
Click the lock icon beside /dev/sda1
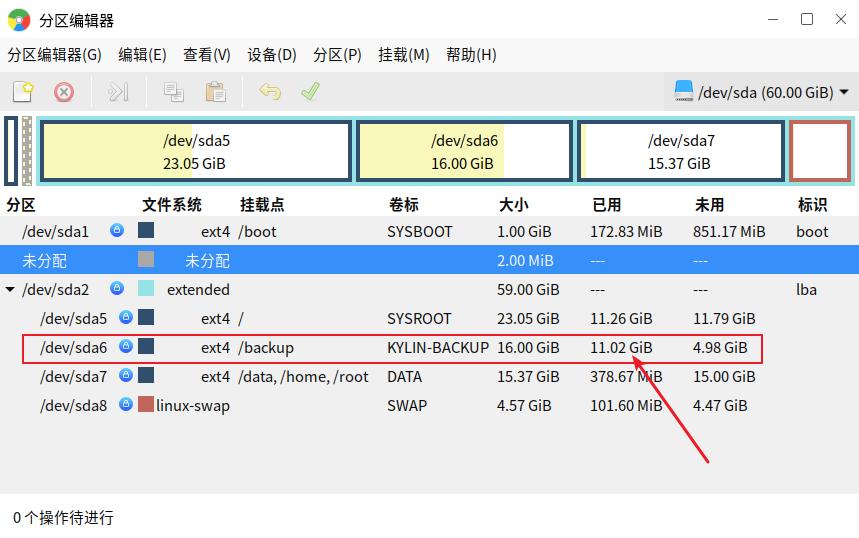(117, 230)
